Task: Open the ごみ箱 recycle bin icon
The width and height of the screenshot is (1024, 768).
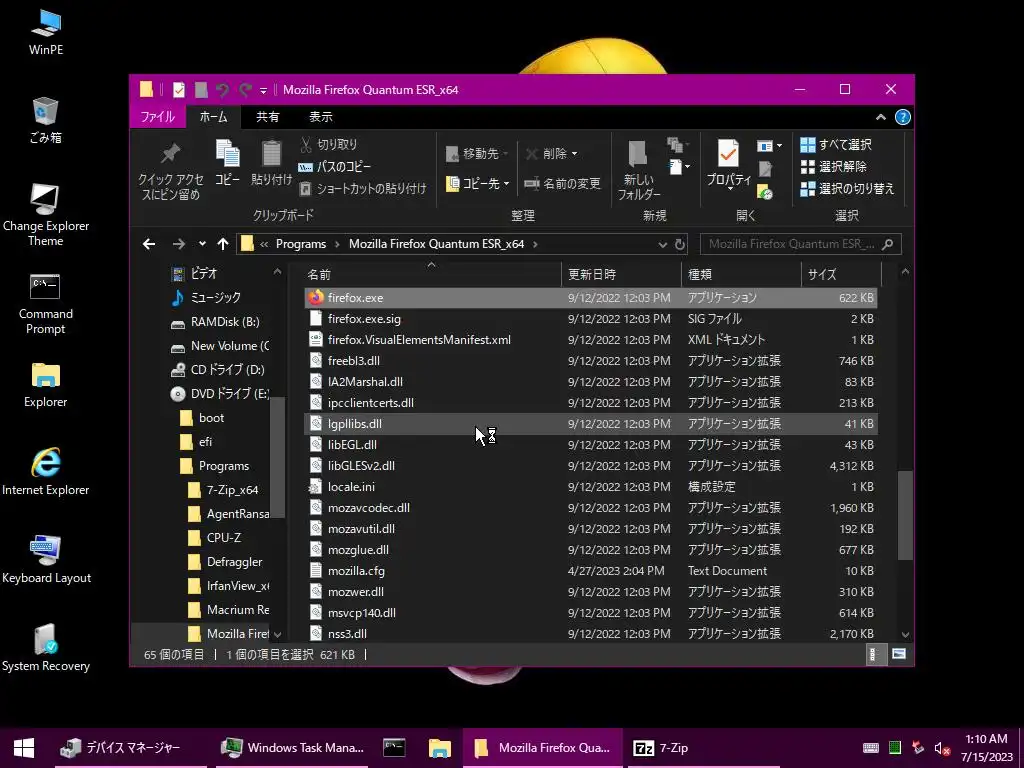Action: 46,121
